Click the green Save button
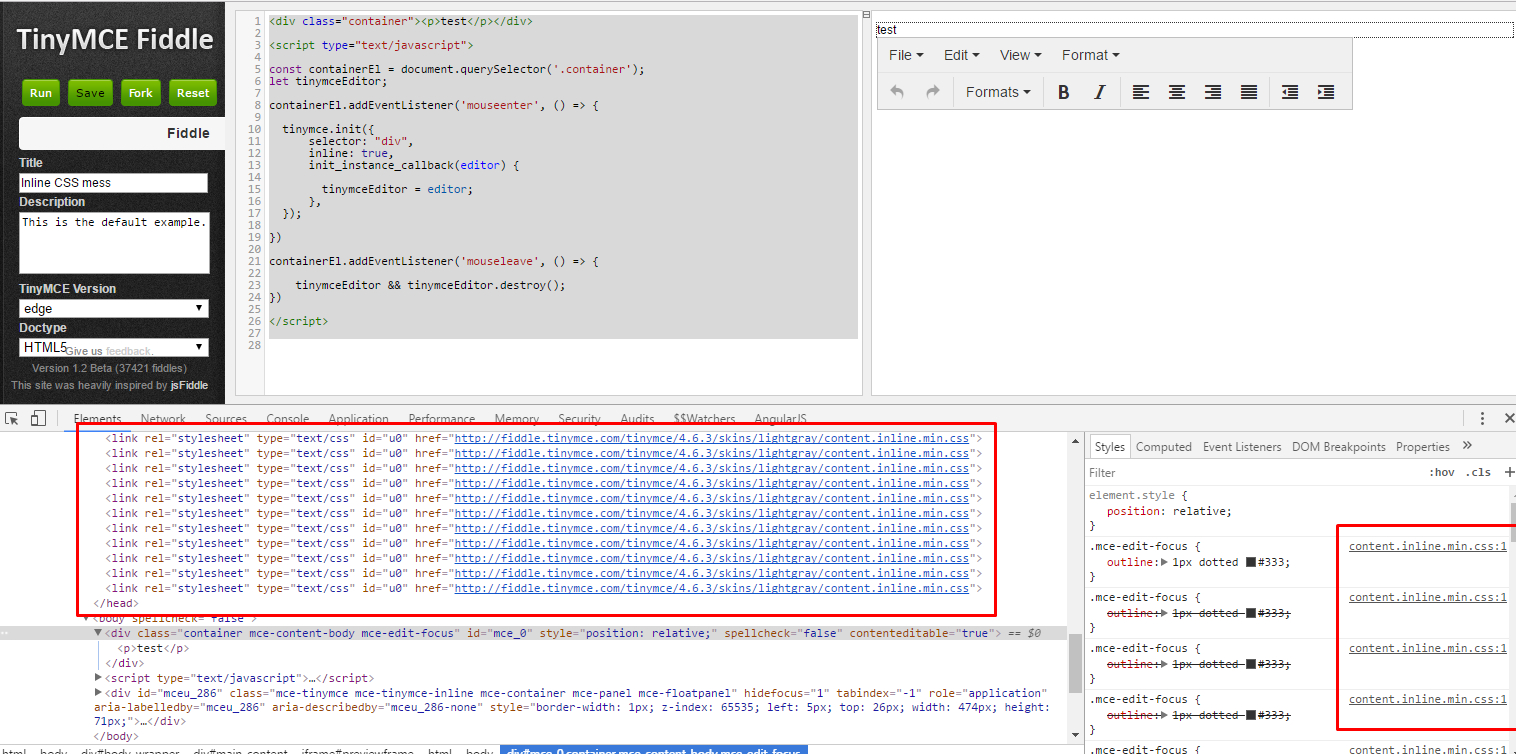This screenshot has height=754, width=1516. [x=90, y=93]
